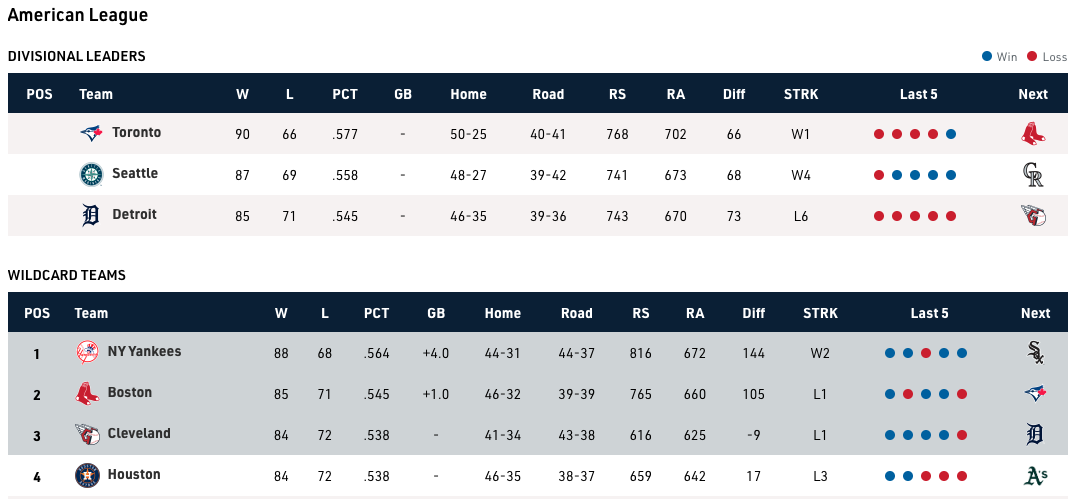Sort wildcard teams by GB column
Viewport: 1075px width, 499px height.
coord(436,313)
